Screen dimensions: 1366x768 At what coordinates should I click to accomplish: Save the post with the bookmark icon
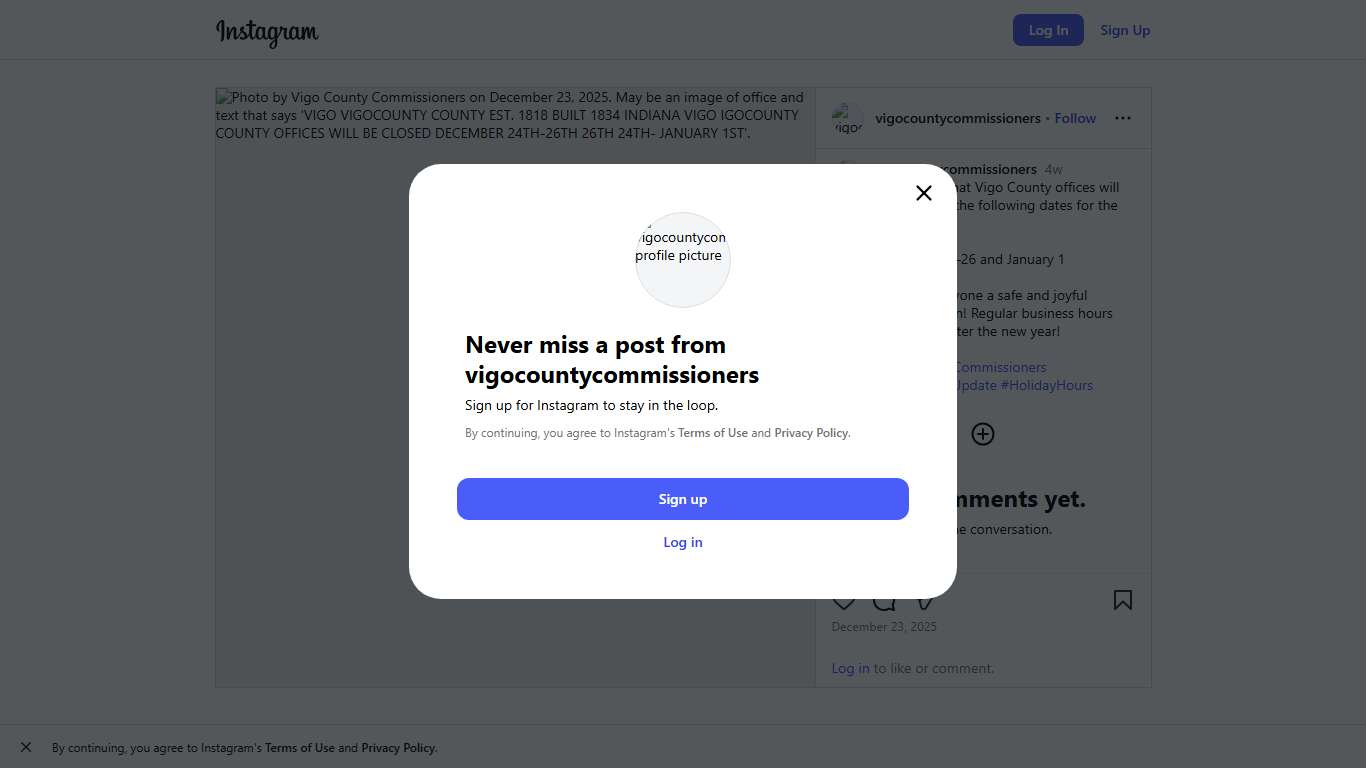coord(1123,600)
